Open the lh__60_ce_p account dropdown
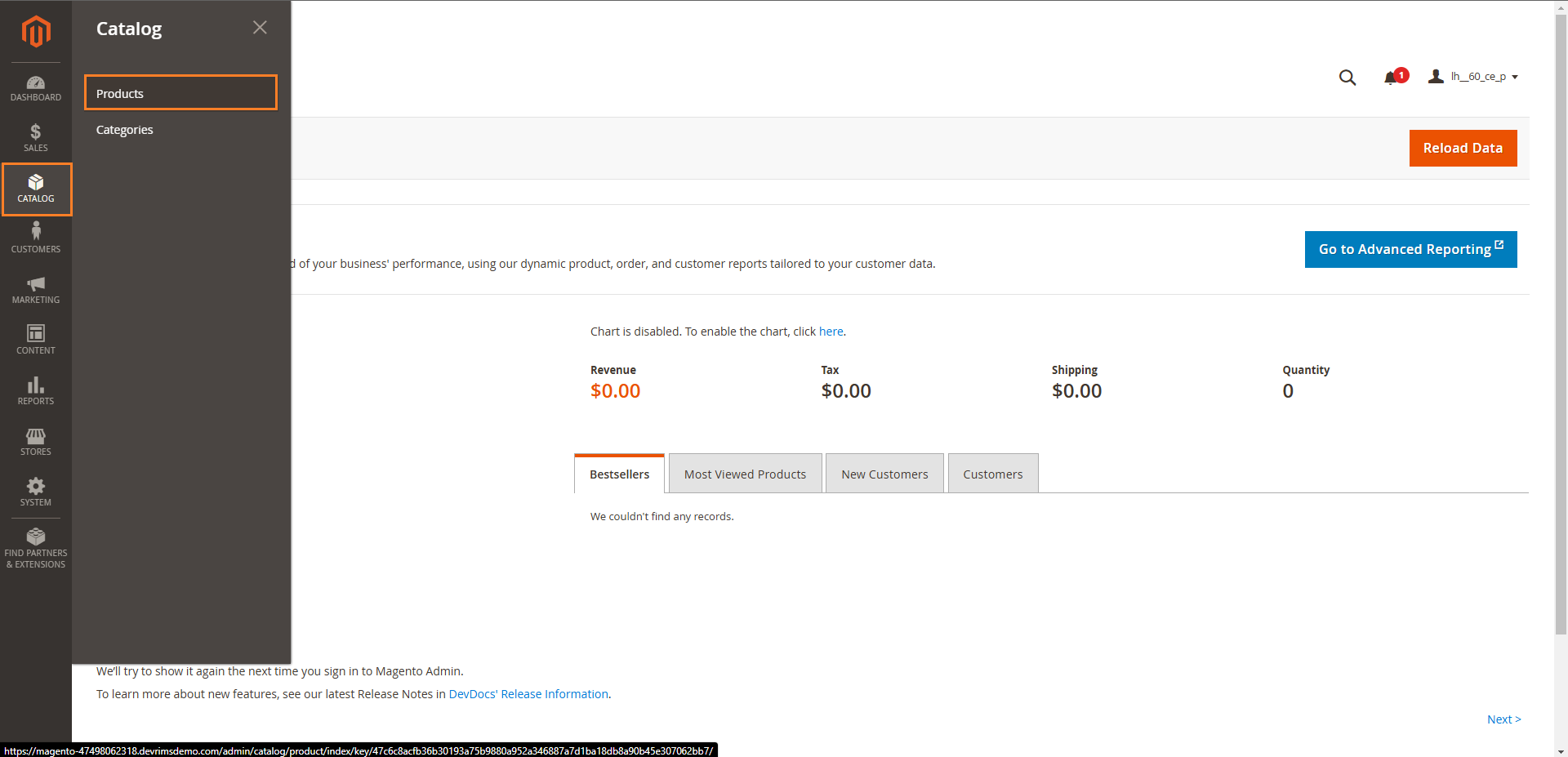 pyautogui.click(x=1474, y=76)
